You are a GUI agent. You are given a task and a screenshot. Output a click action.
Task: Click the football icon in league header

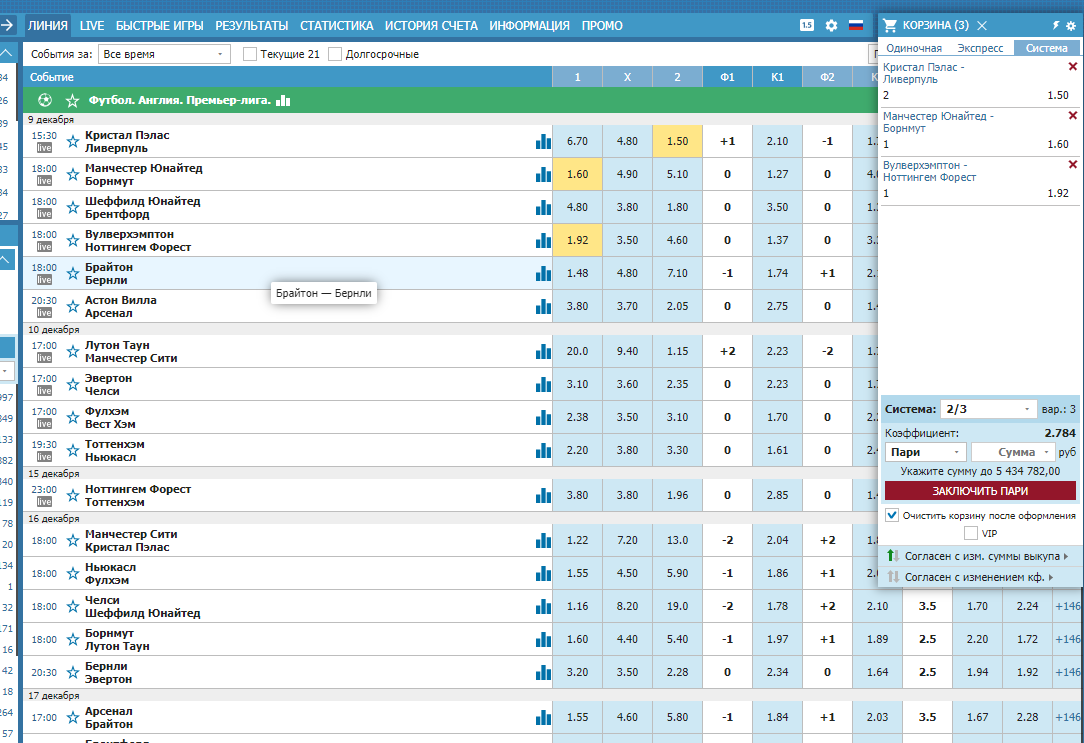(x=45, y=100)
